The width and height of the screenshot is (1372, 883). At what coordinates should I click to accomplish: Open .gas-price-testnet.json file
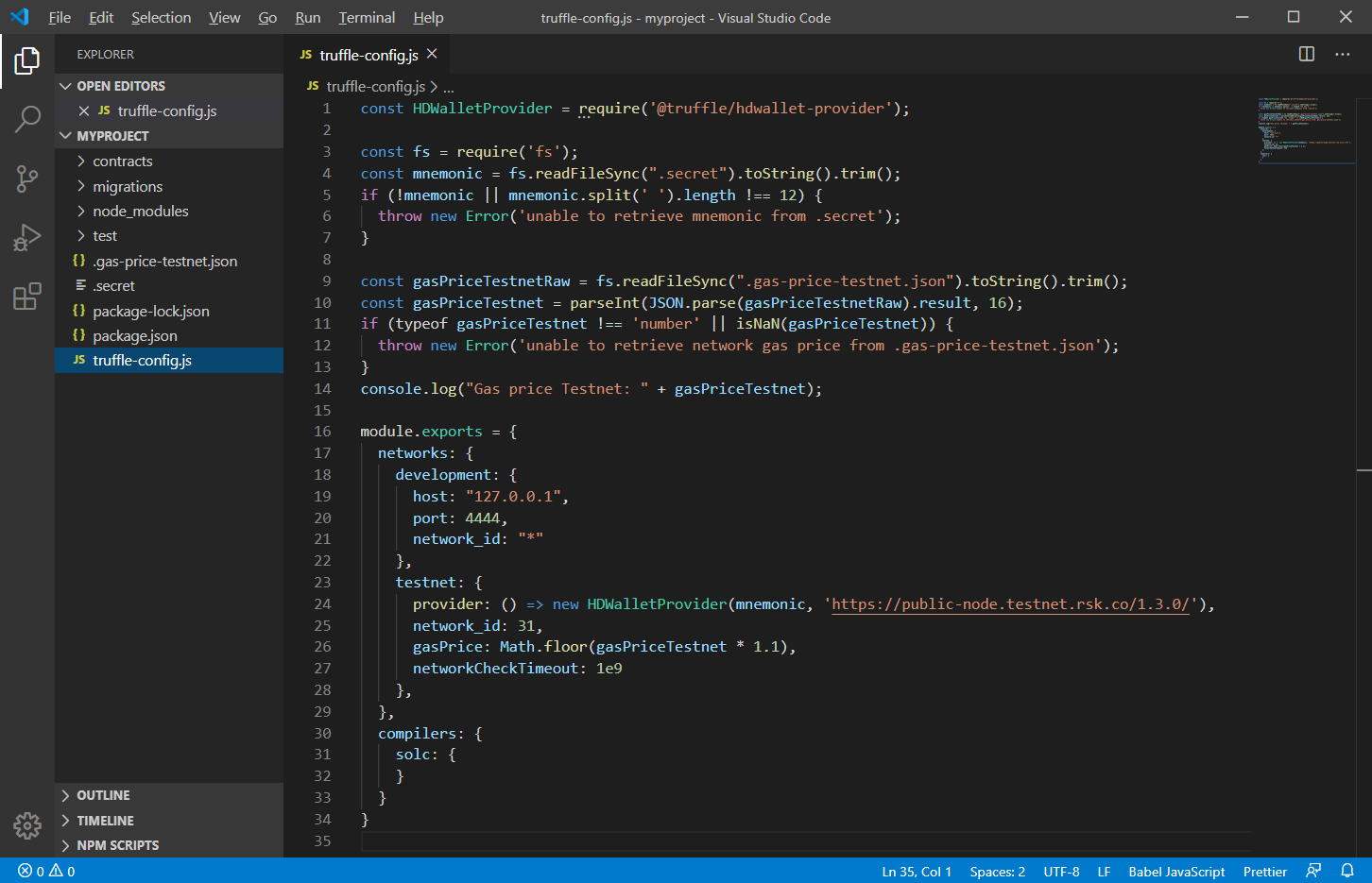(169, 261)
